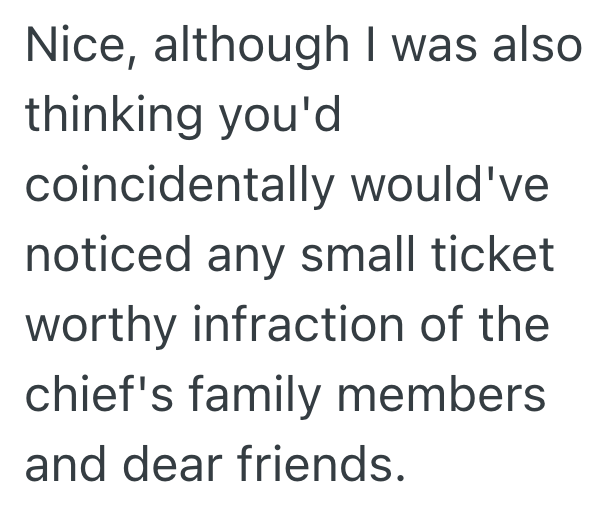Click the word "although"

tap(243, 50)
